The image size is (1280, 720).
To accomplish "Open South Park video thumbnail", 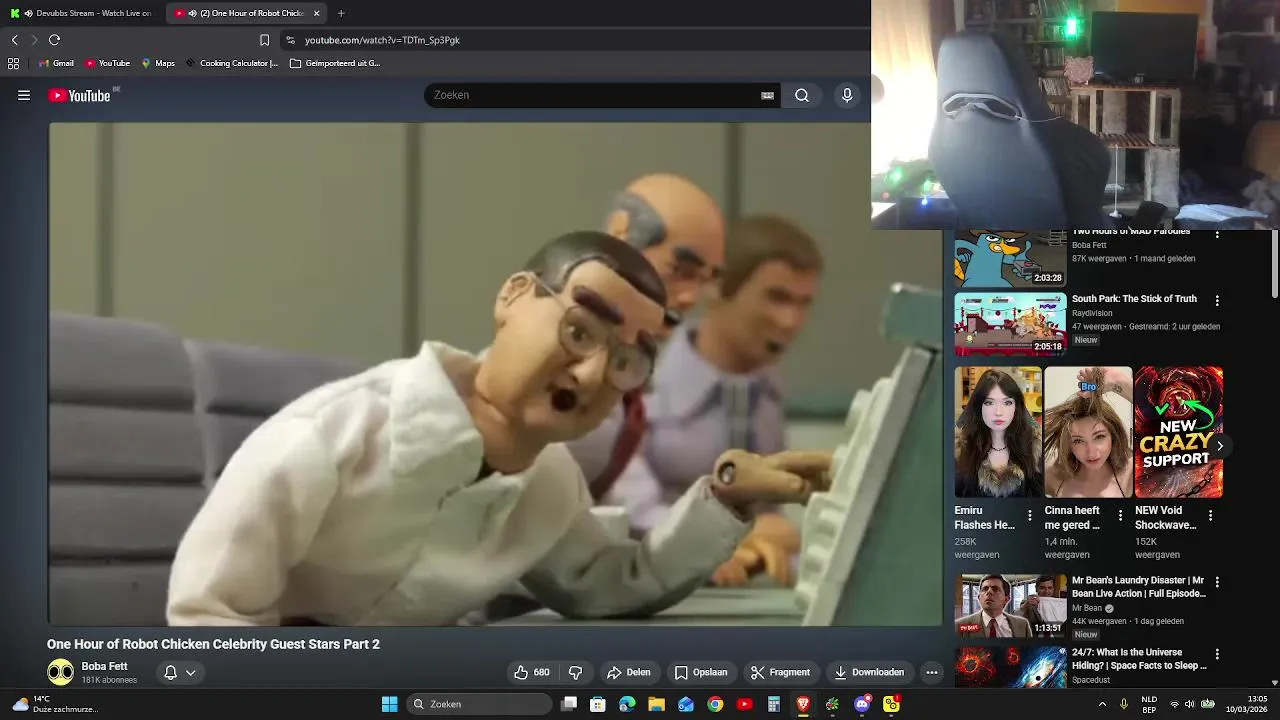I will (x=1010, y=324).
